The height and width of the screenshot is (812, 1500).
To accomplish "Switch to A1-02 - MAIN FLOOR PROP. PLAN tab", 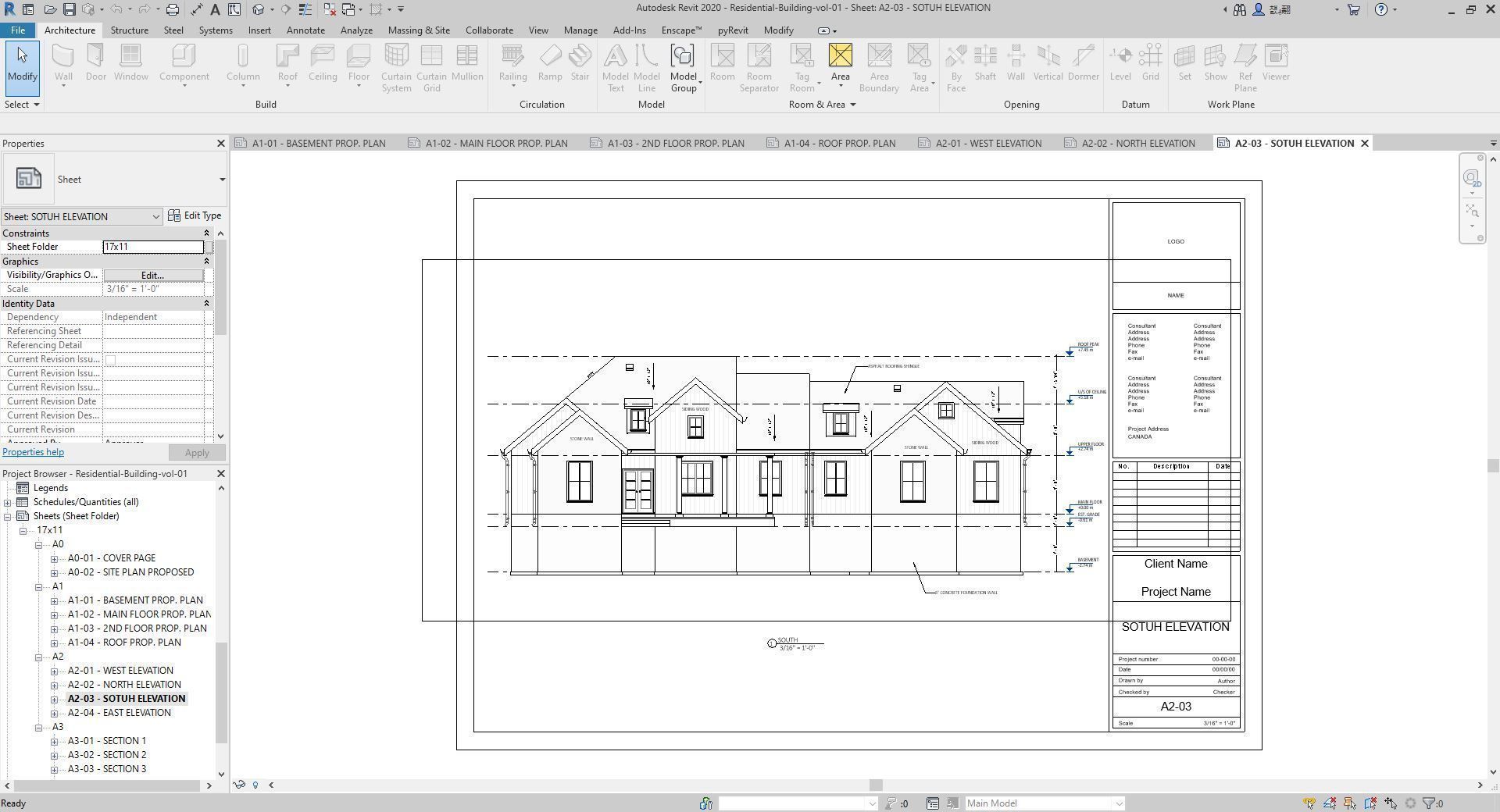I will click(495, 144).
